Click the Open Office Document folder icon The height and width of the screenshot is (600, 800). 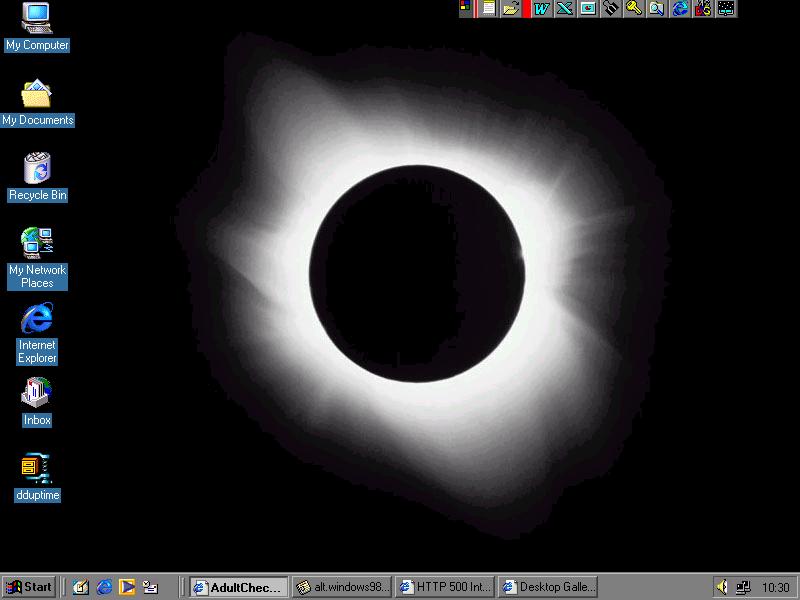pos(510,9)
